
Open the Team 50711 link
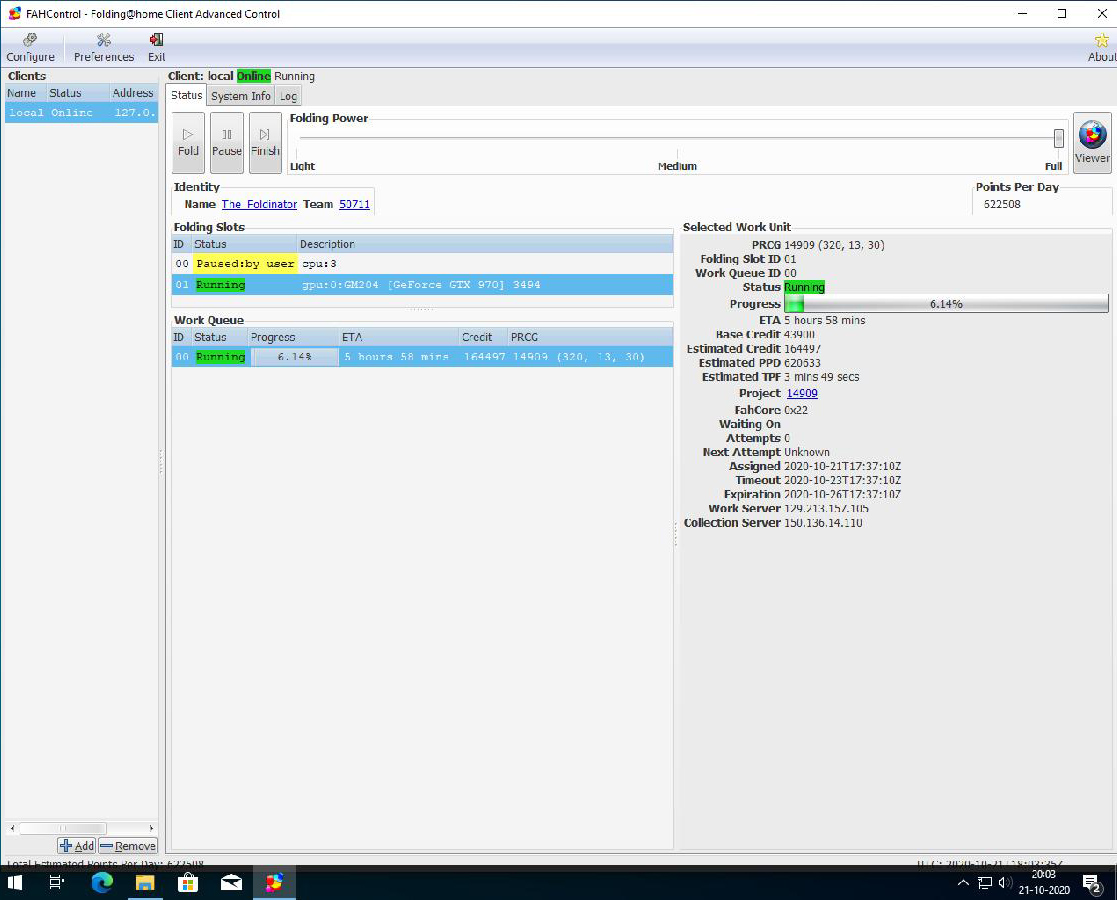click(354, 205)
